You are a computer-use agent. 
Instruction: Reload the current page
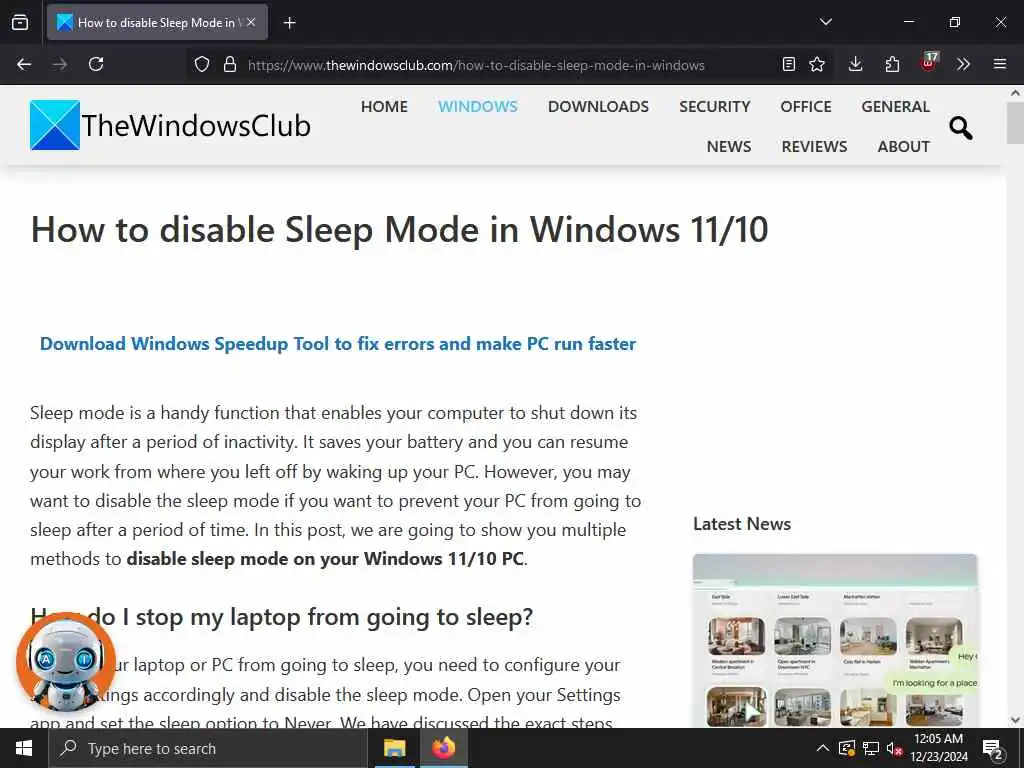coord(96,64)
